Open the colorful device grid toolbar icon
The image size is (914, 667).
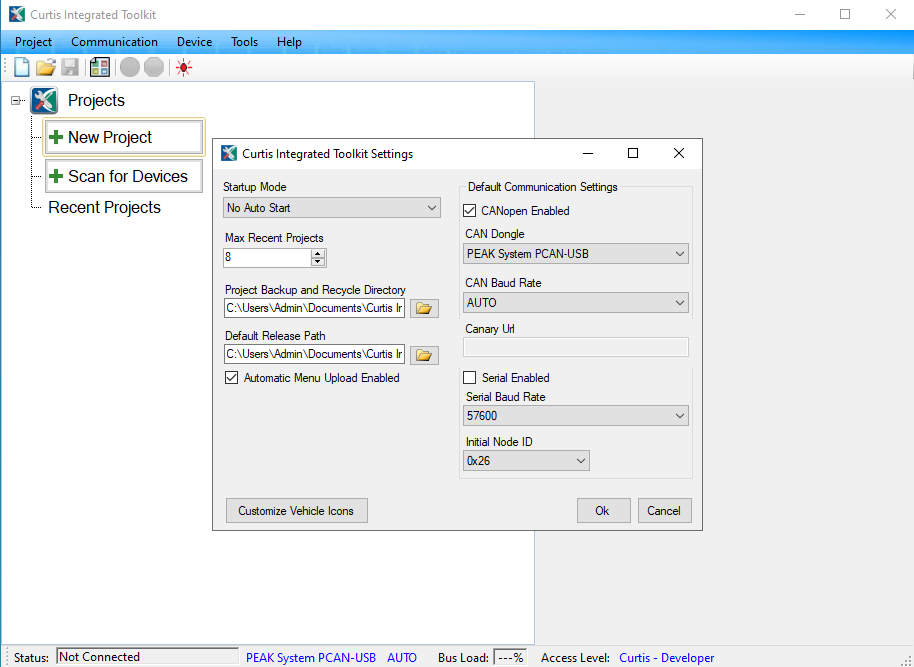pyautogui.click(x=98, y=67)
